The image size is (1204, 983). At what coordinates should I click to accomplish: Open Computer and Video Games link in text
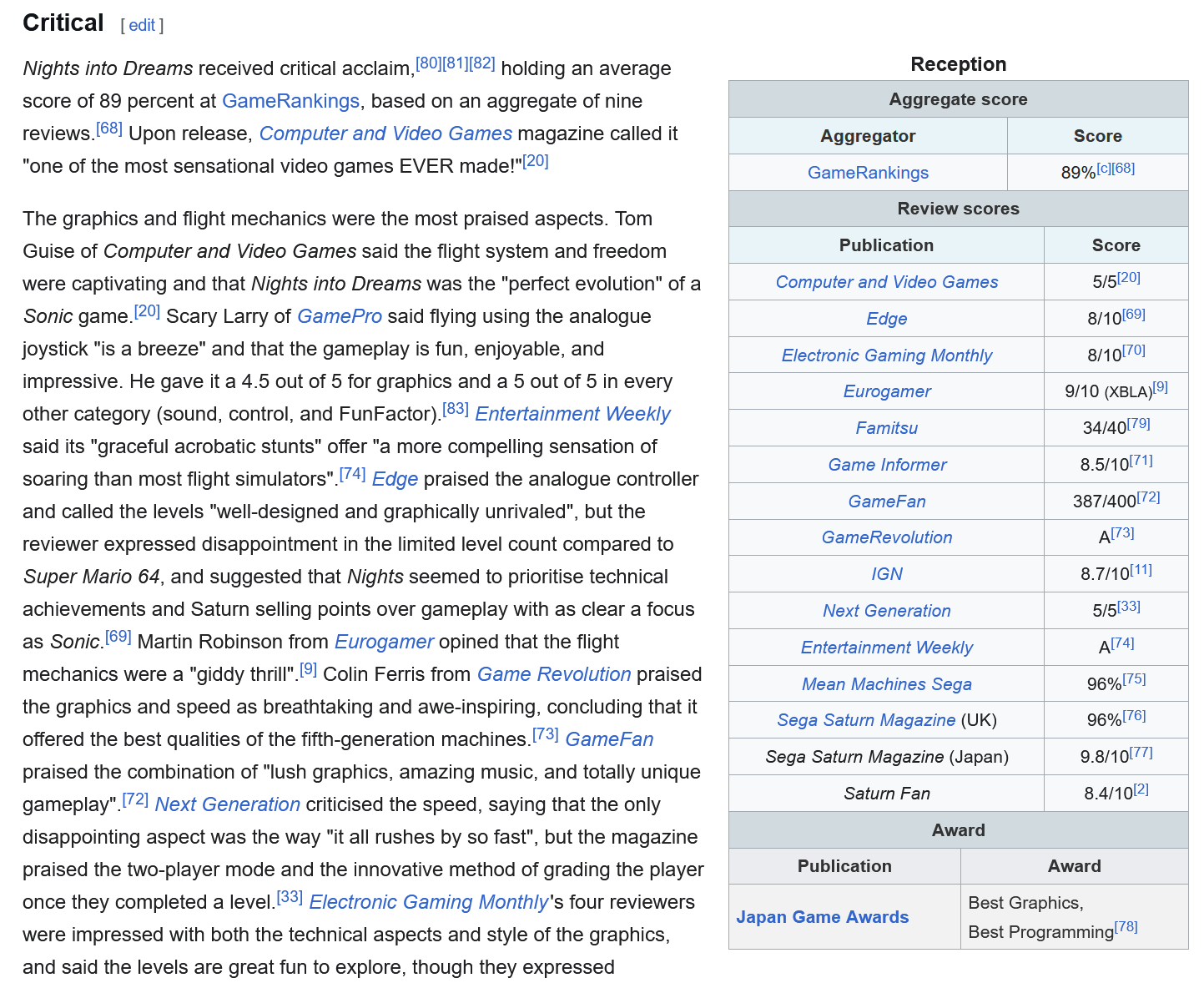tap(385, 134)
